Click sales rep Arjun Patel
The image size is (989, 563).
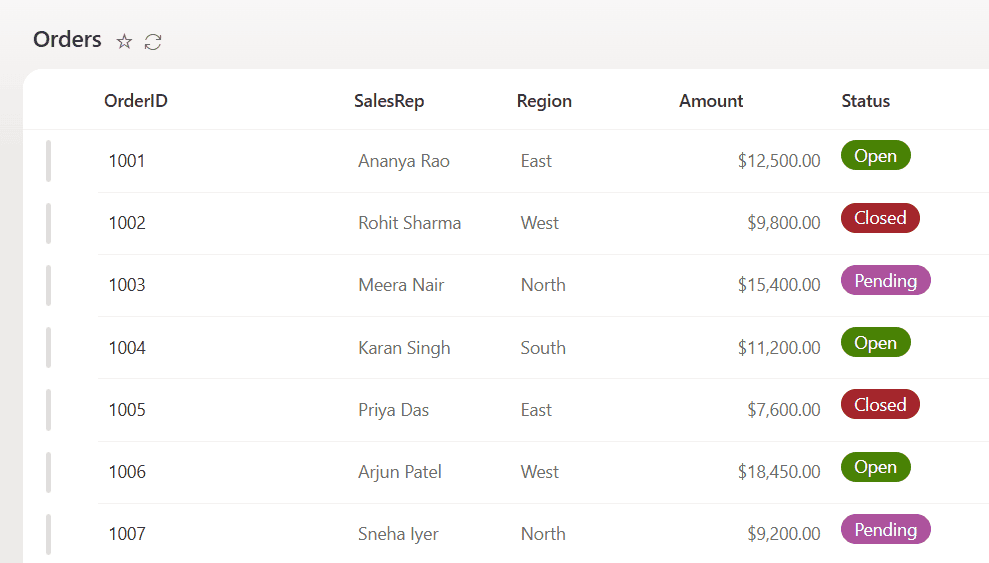tap(400, 473)
